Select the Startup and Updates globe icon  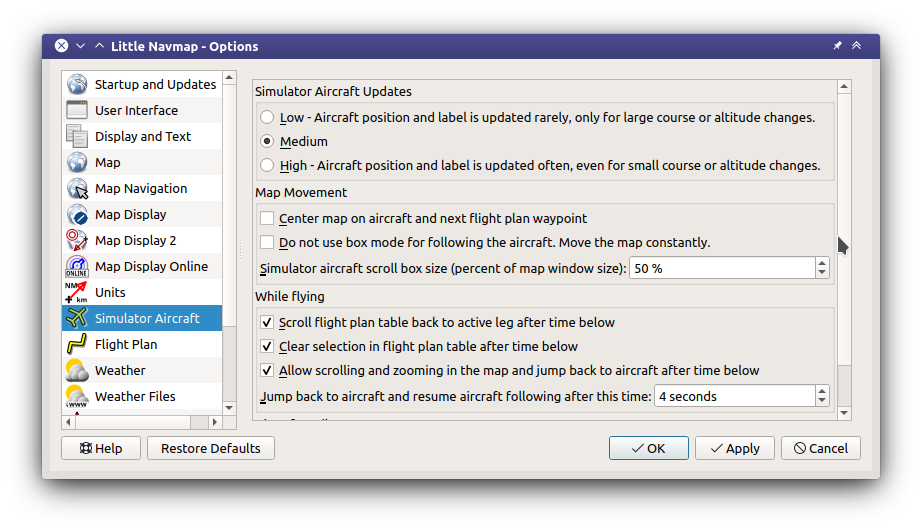click(77, 84)
